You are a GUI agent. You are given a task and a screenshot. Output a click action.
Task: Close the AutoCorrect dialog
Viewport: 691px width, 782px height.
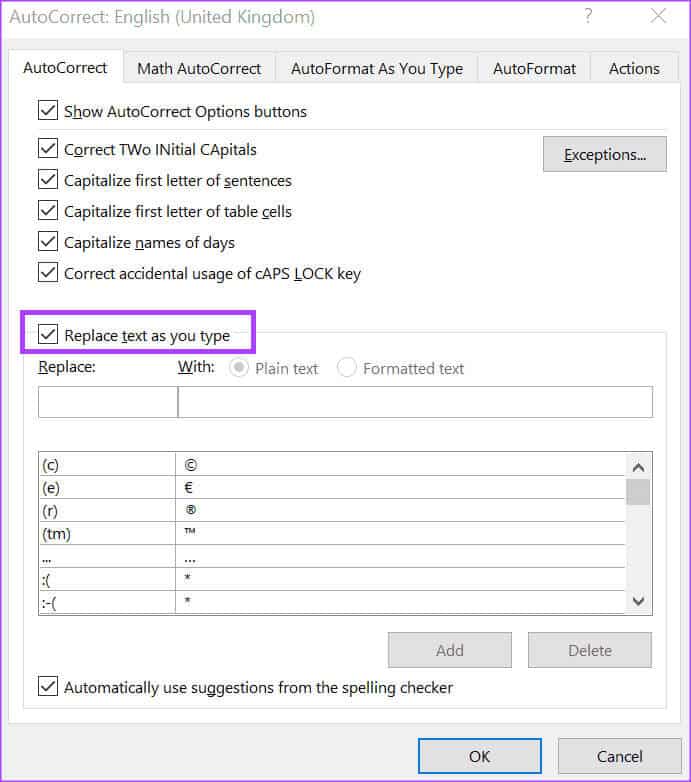[x=657, y=16]
